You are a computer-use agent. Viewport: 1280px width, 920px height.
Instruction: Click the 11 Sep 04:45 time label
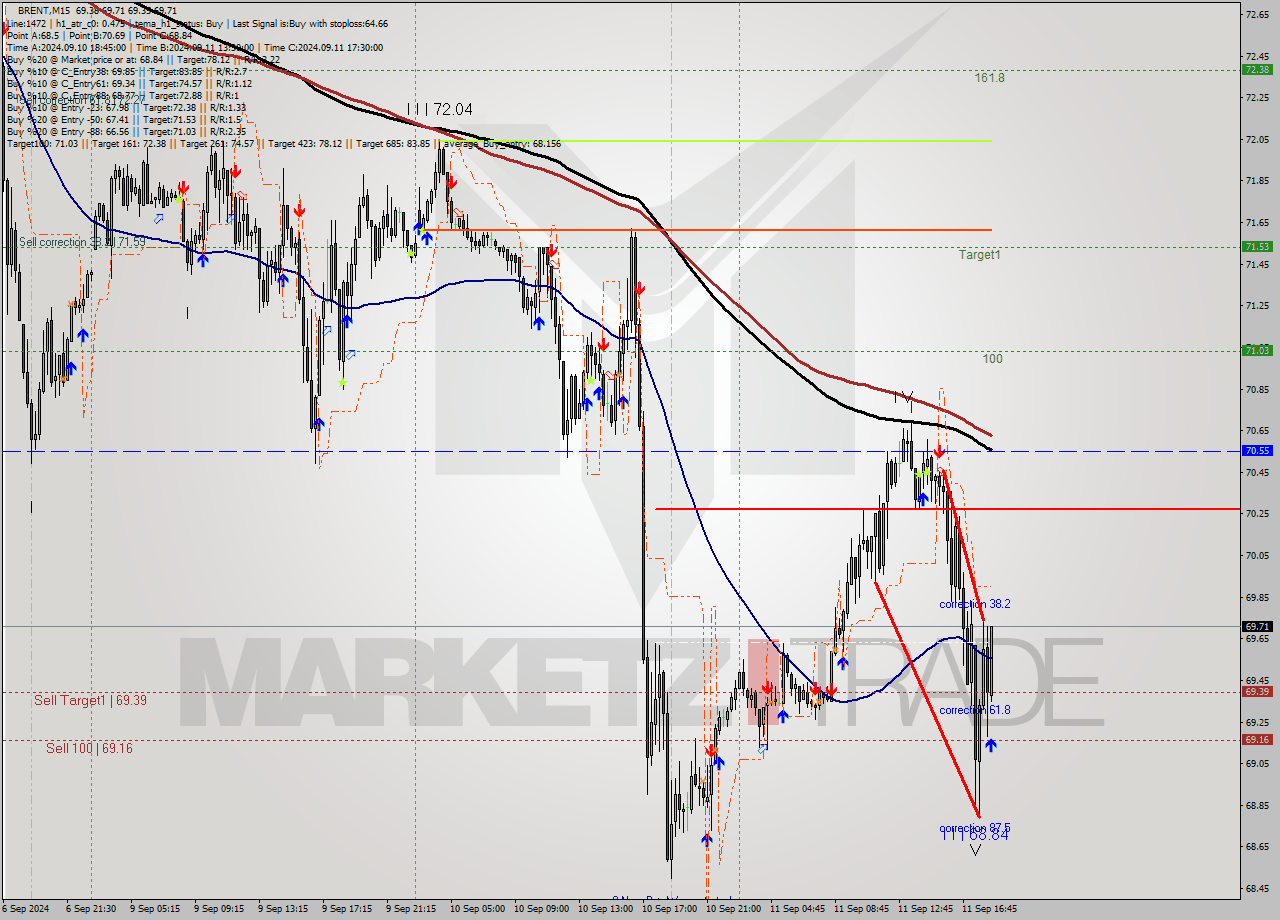(797, 909)
